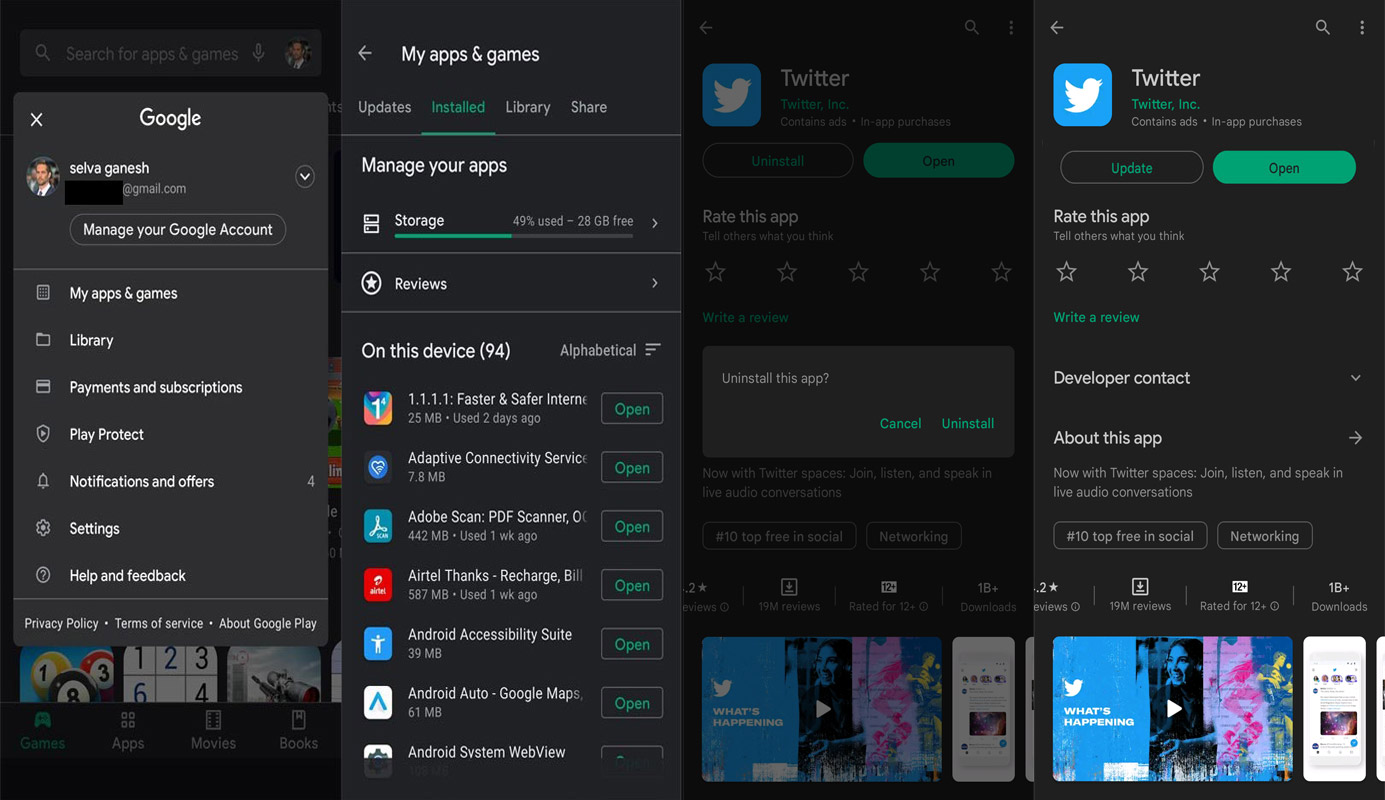Rate five stars on the Twitter Update screen

(x=1352, y=271)
